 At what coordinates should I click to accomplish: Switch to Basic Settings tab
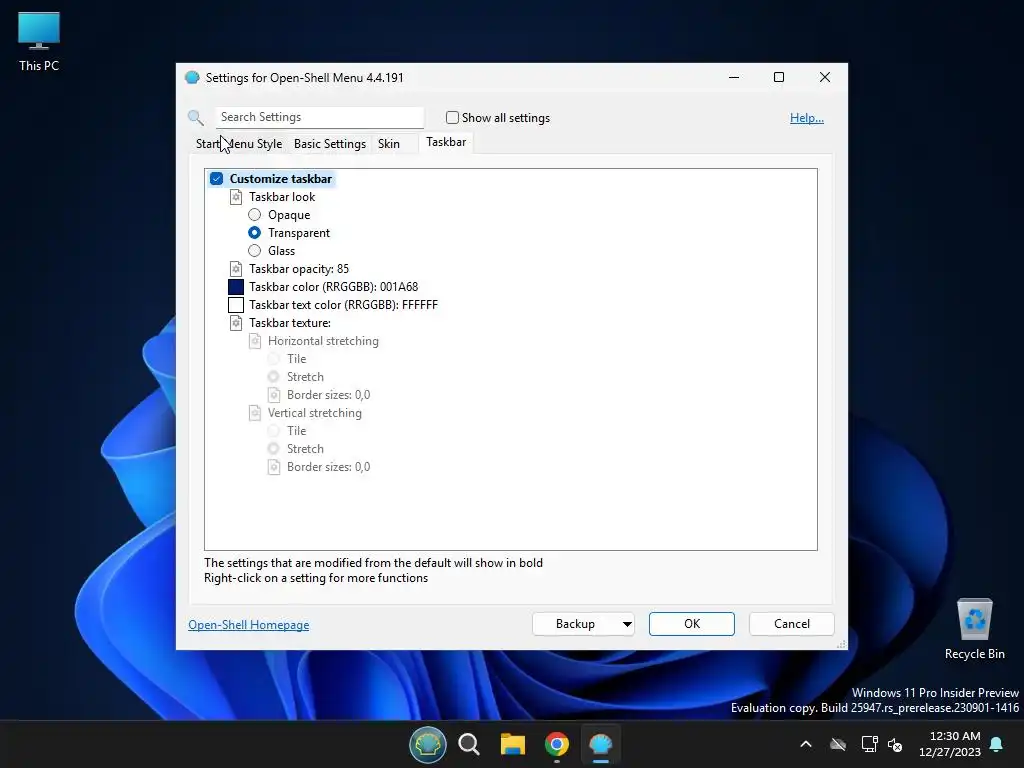point(330,144)
